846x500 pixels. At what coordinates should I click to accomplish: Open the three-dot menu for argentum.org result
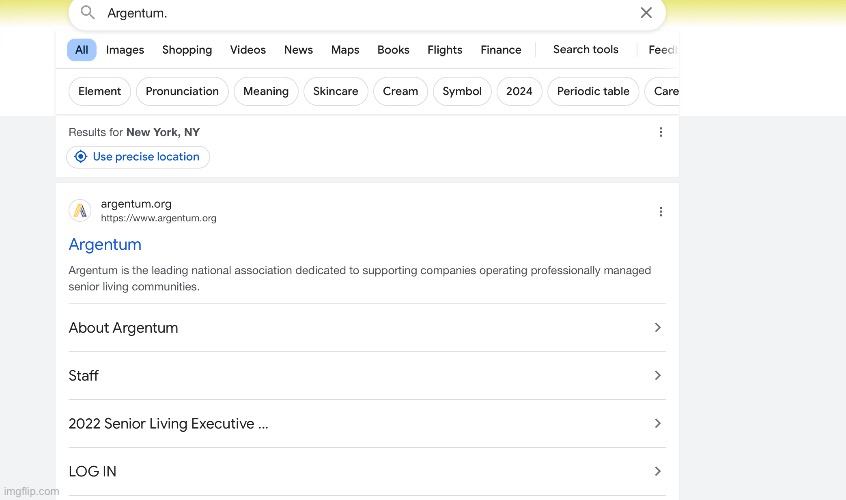660,211
